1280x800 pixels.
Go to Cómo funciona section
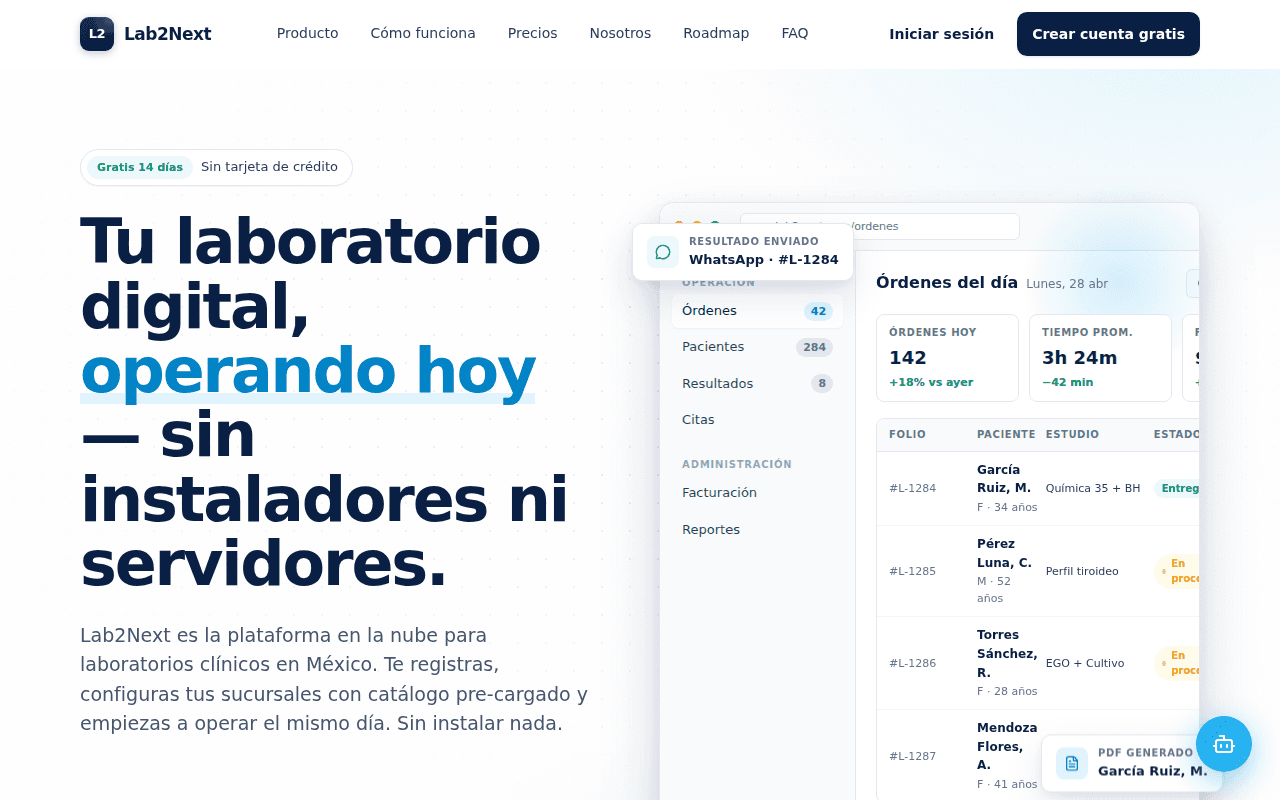click(x=423, y=33)
